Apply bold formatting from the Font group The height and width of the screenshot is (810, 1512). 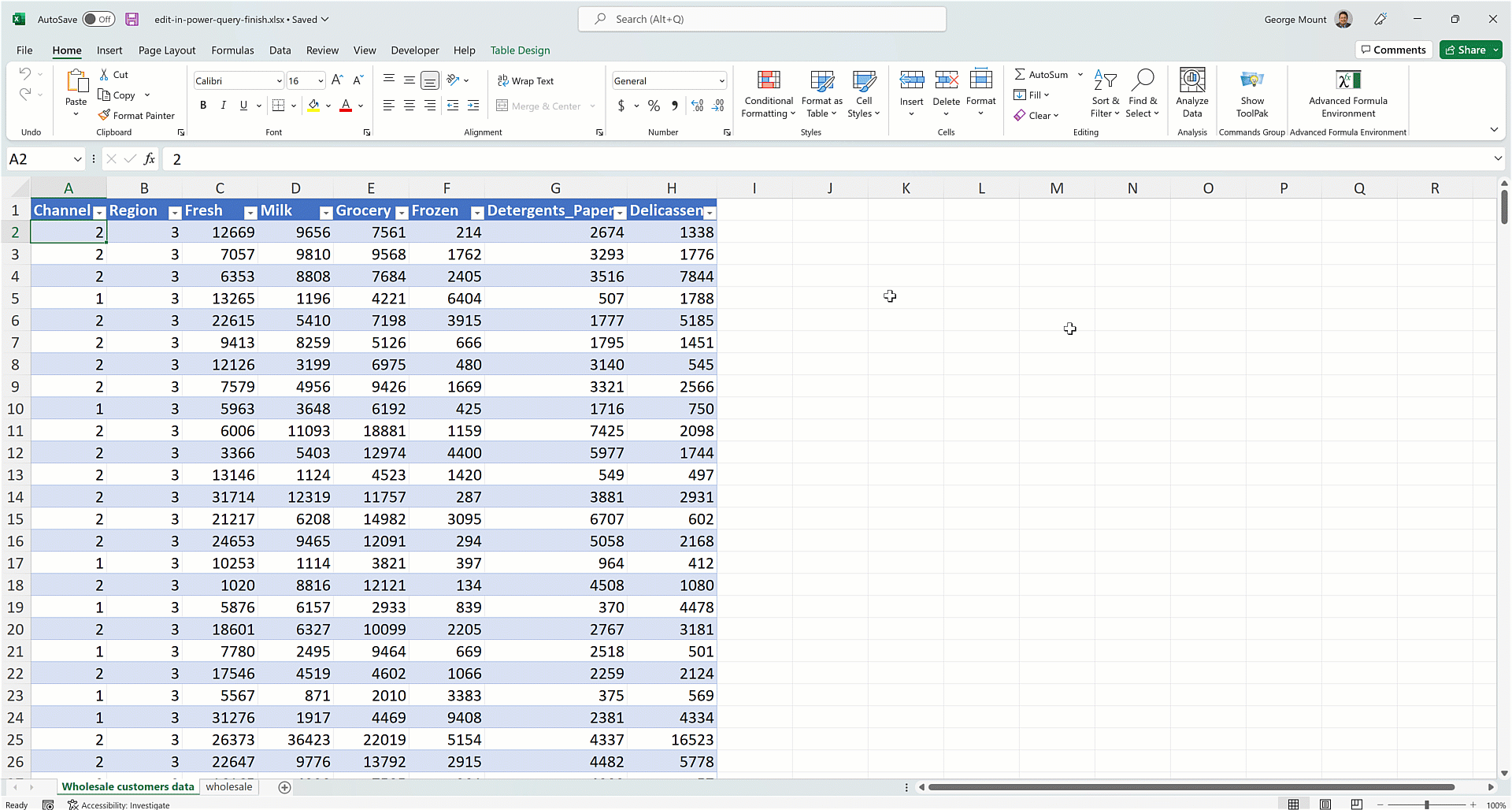pos(202,105)
